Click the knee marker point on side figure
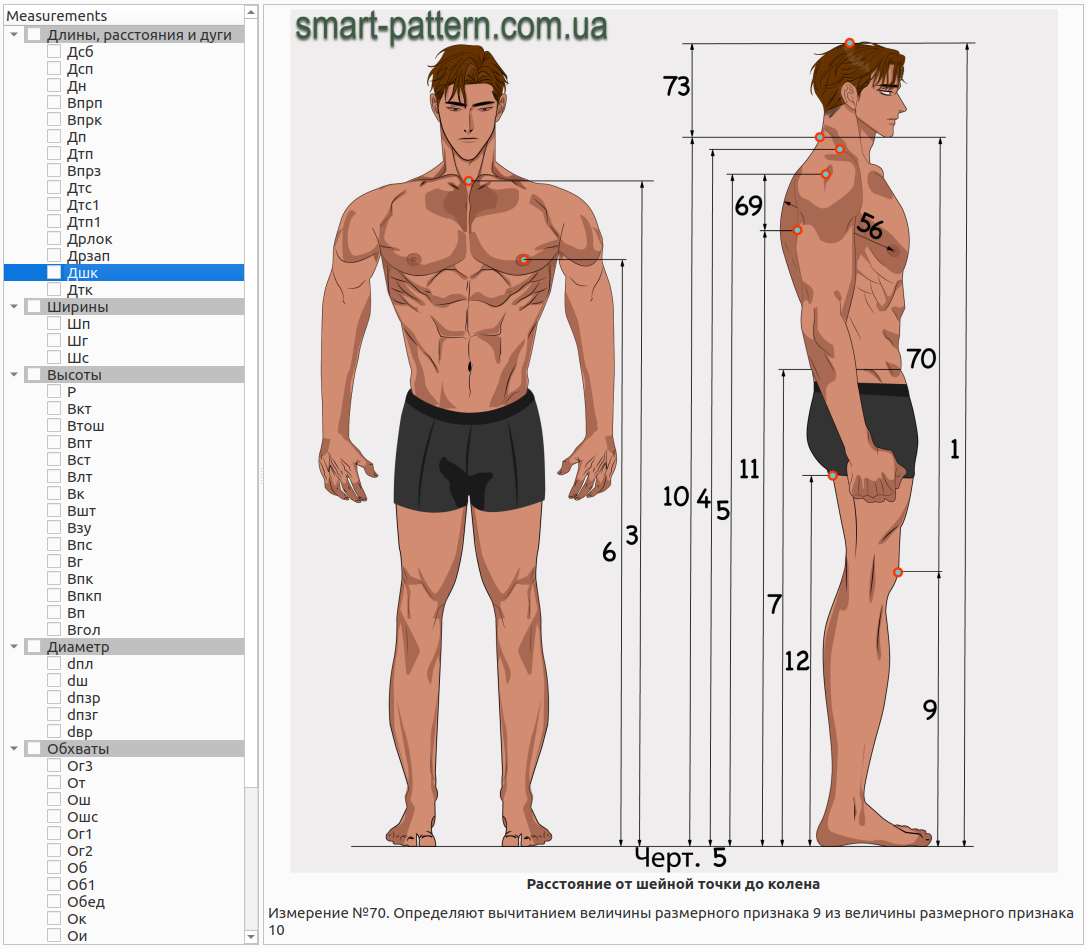Screen dimensions: 1087x949 (898, 572)
